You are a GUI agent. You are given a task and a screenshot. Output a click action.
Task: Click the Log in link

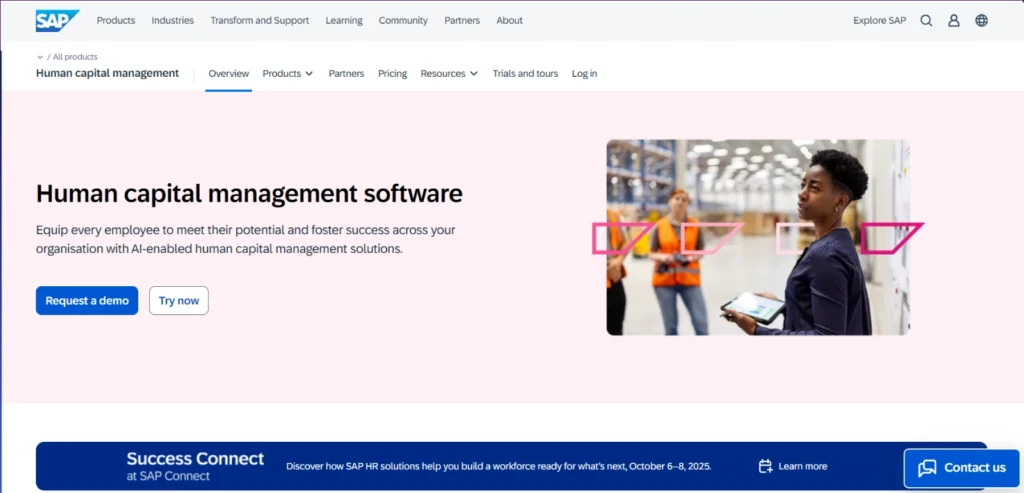584,74
